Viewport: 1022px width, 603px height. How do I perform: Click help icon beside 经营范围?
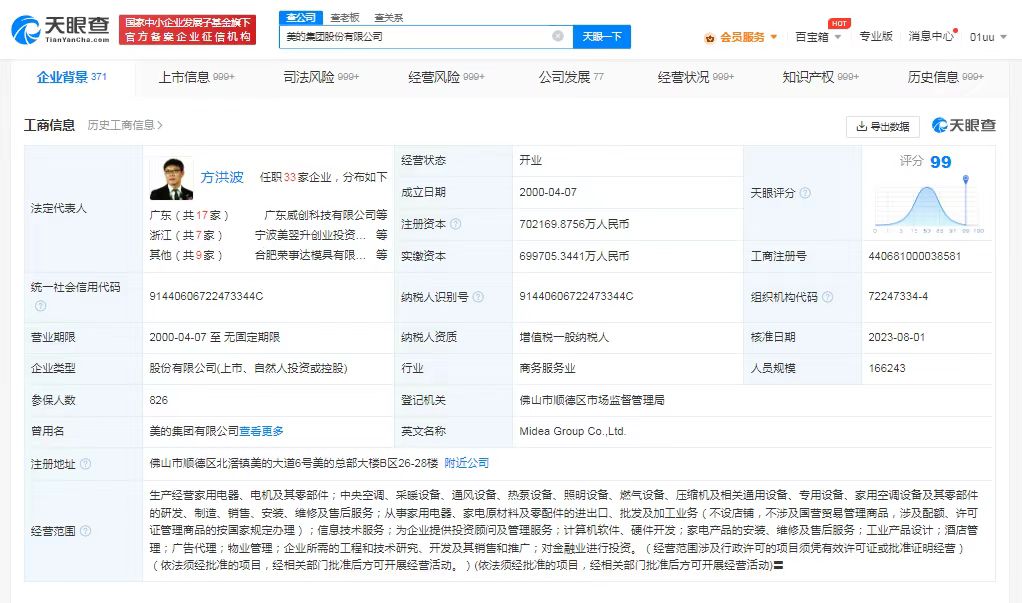(85, 531)
